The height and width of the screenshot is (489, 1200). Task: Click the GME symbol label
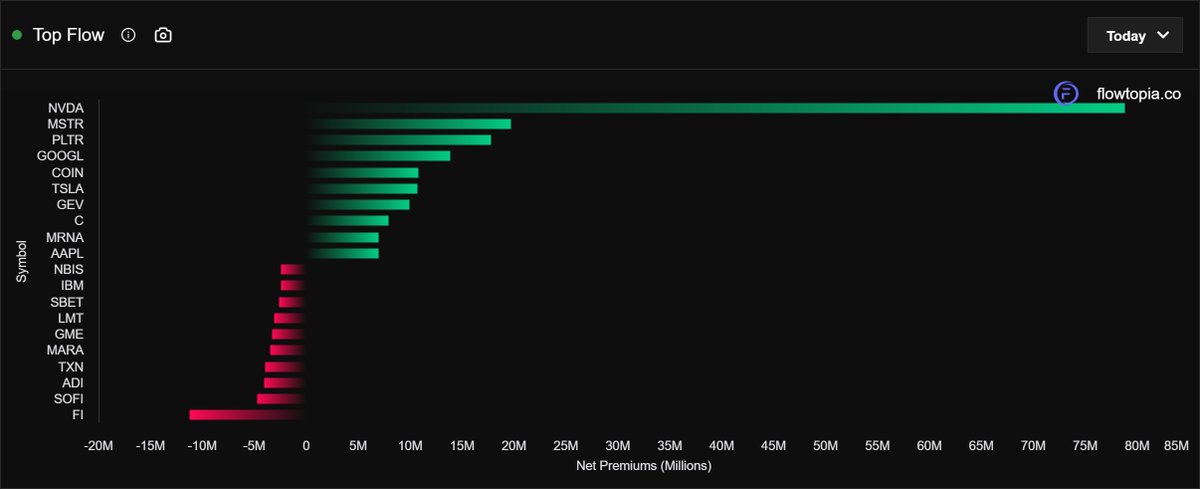70,334
